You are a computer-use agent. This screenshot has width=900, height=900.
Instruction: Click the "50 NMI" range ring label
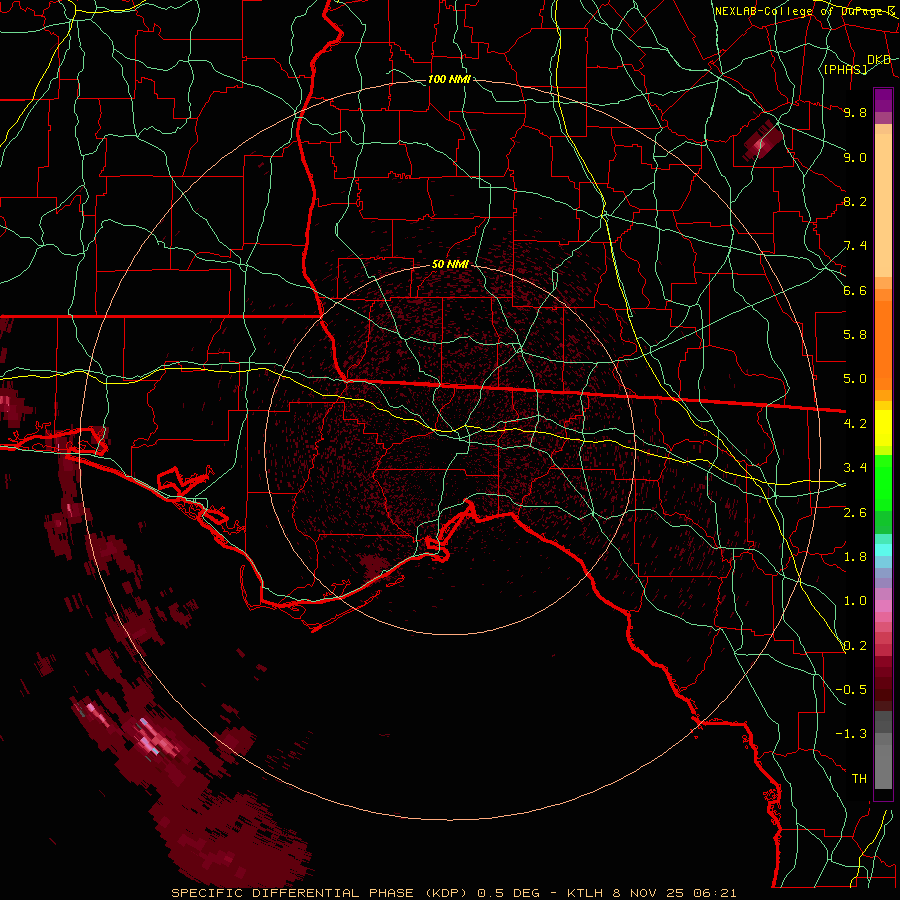click(450, 265)
